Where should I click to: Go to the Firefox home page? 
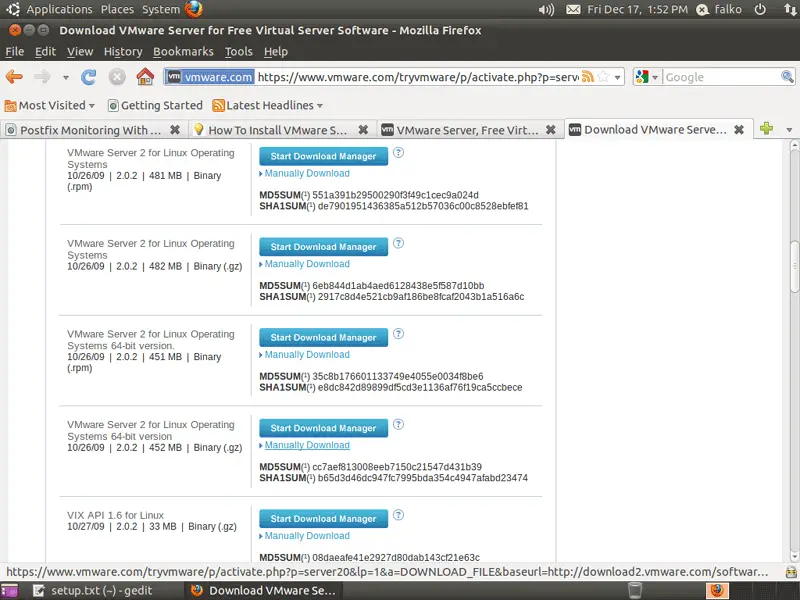(145, 77)
